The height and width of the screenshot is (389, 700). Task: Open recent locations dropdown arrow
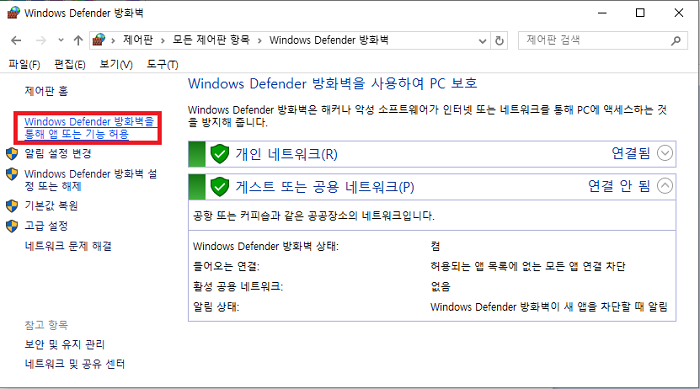click(x=61, y=41)
